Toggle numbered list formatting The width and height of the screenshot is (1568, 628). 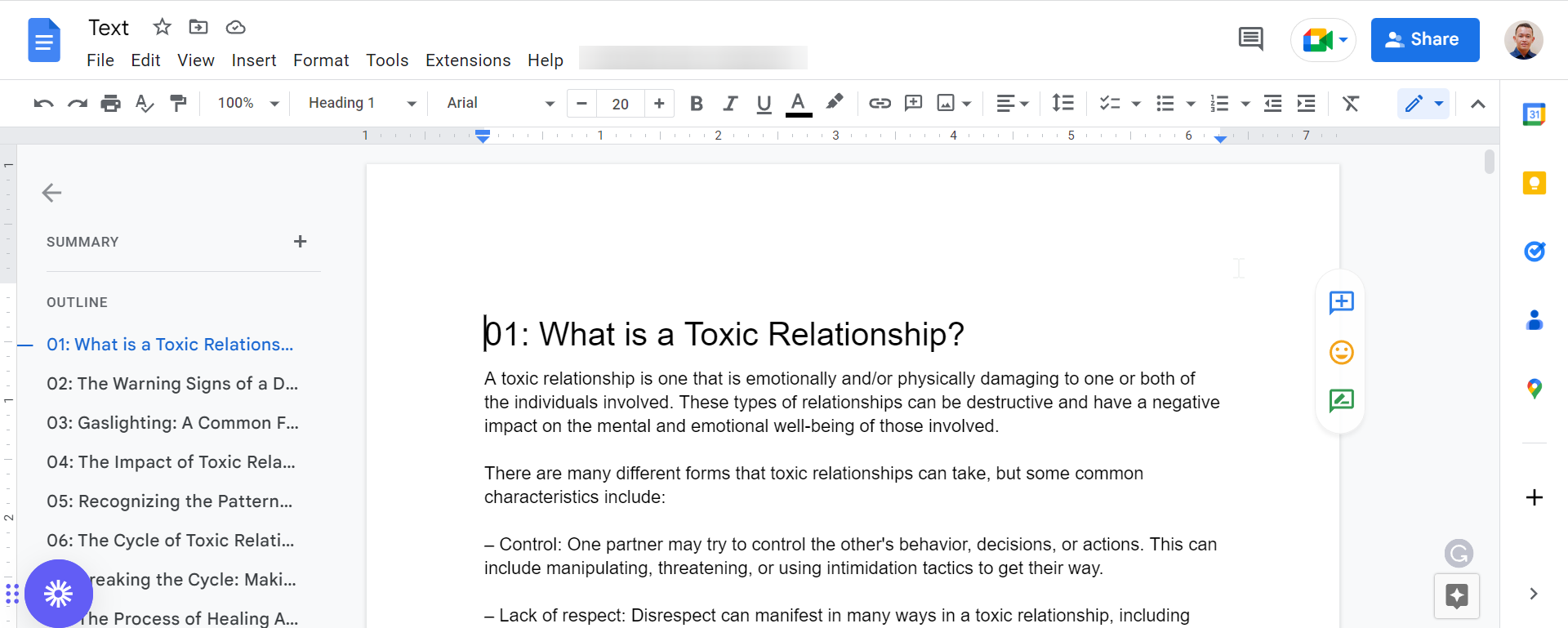coord(1219,103)
